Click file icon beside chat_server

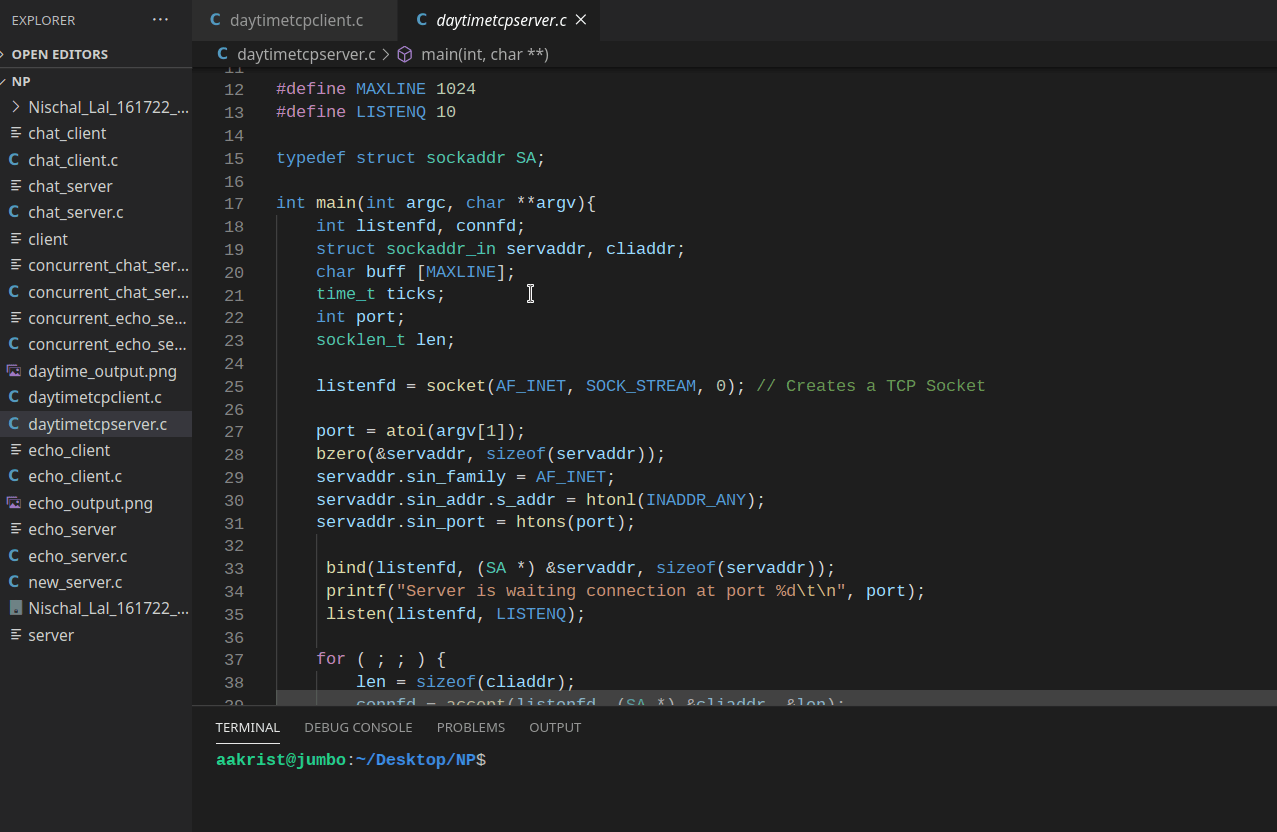(x=15, y=186)
